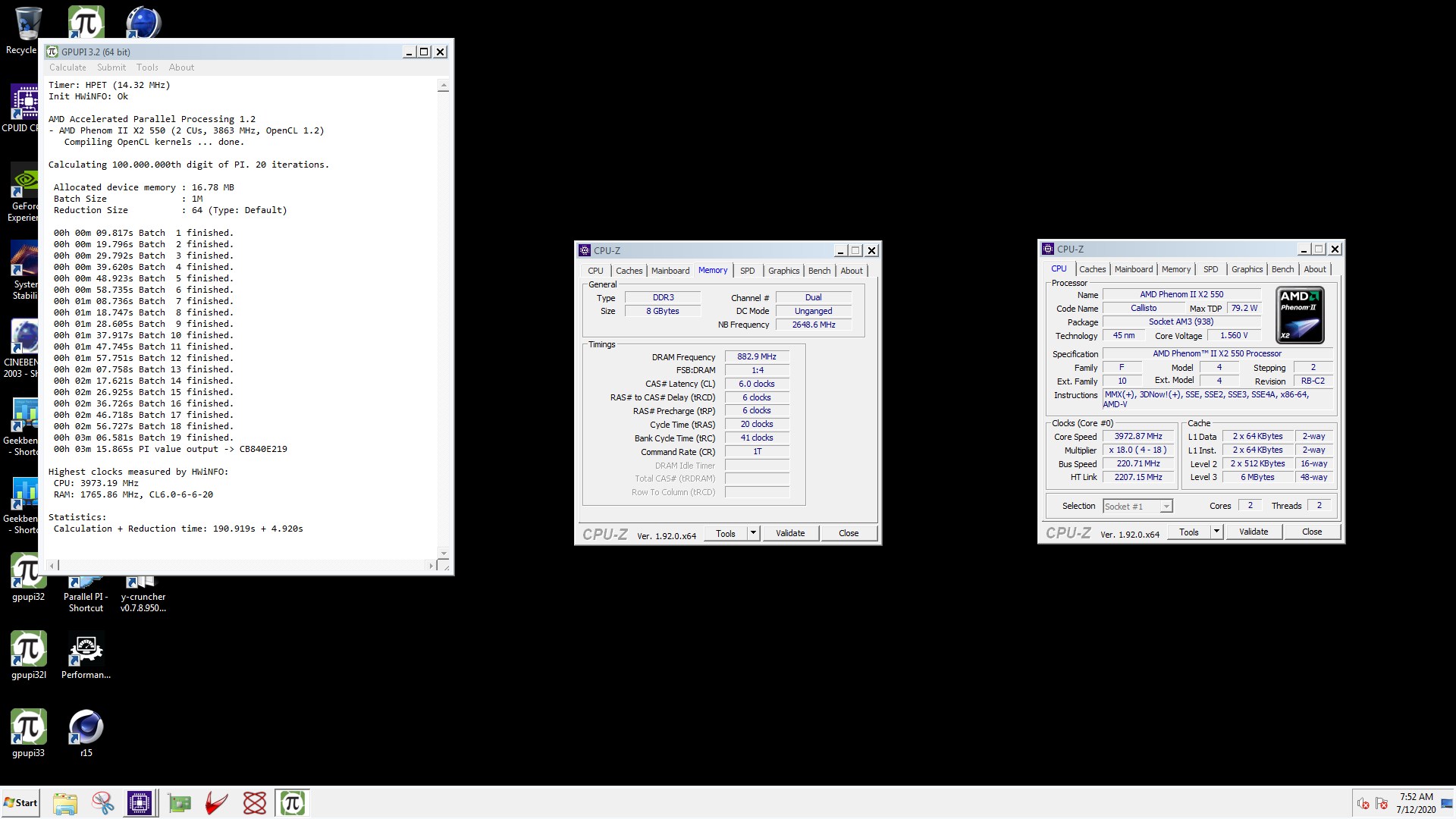Open the pi icon at desktop top
This screenshot has width=1456, height=819.
point(86,21)
